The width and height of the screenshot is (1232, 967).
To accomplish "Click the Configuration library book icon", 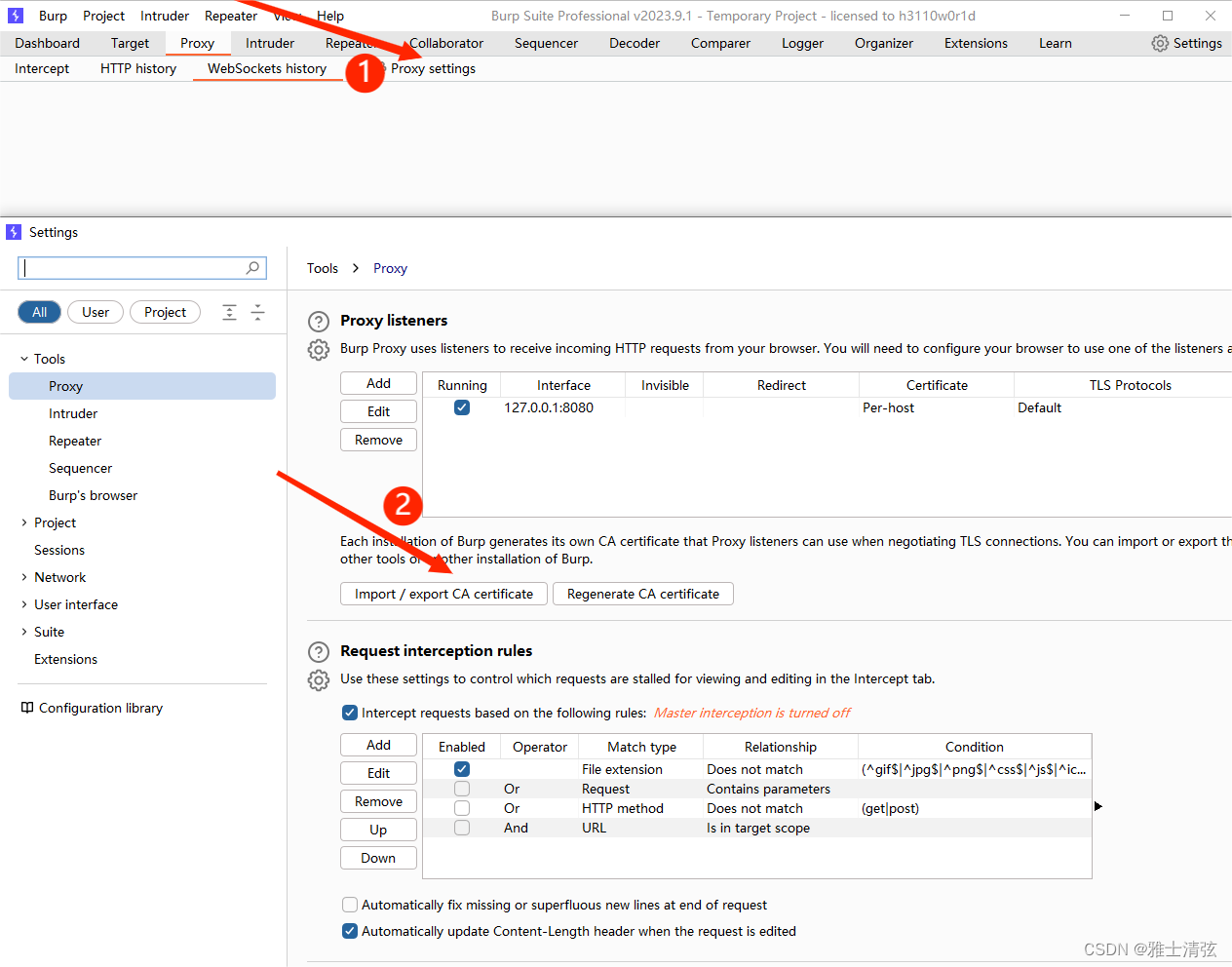I will (27, 708).
